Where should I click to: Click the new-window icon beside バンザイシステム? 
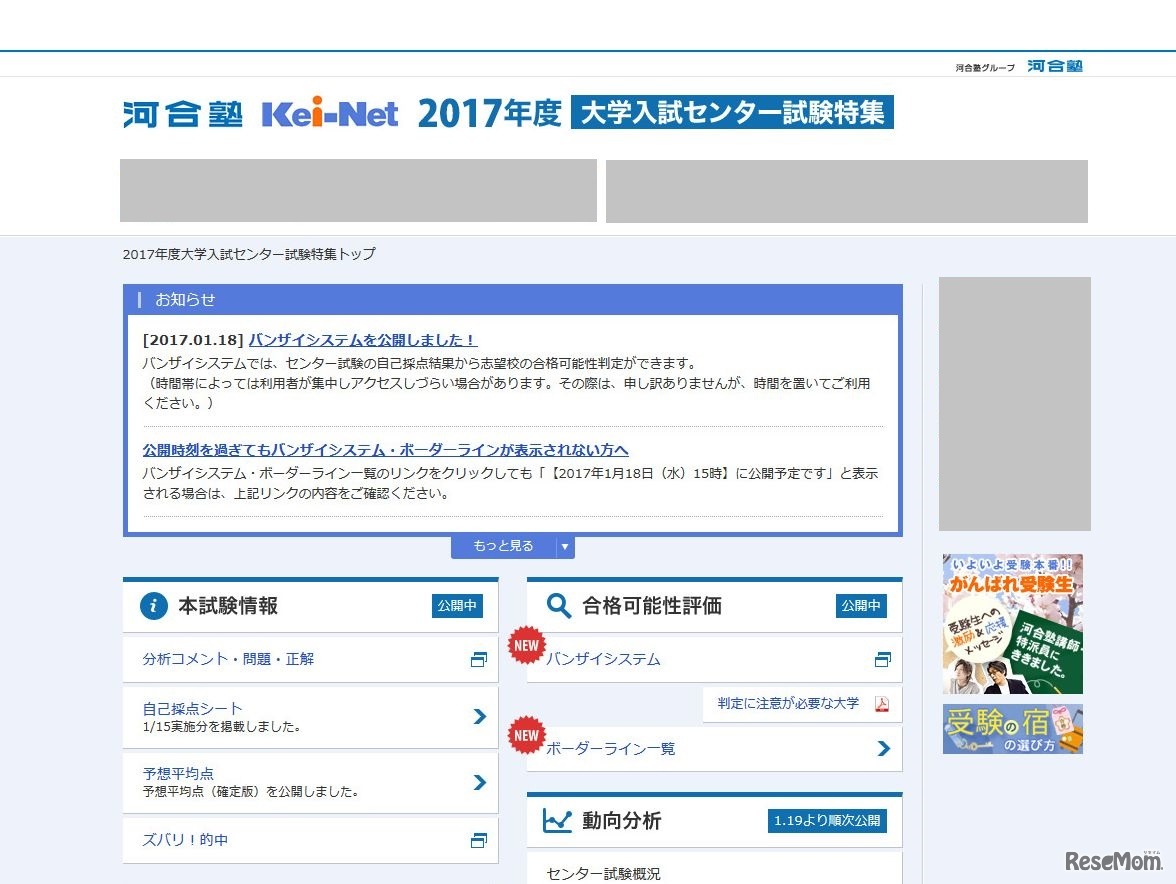(x=882, y=659)
